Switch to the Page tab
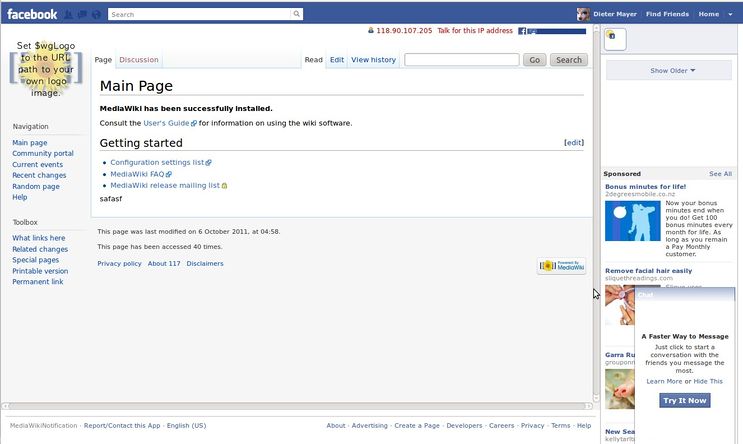The width and height of the screenshot is (743, 444). click(103, 60)
